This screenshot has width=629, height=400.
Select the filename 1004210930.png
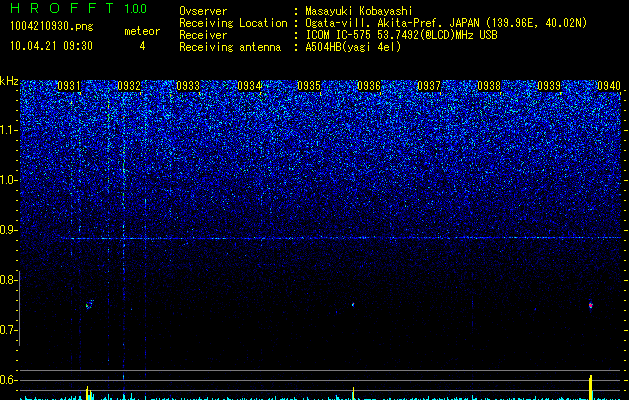52,26
